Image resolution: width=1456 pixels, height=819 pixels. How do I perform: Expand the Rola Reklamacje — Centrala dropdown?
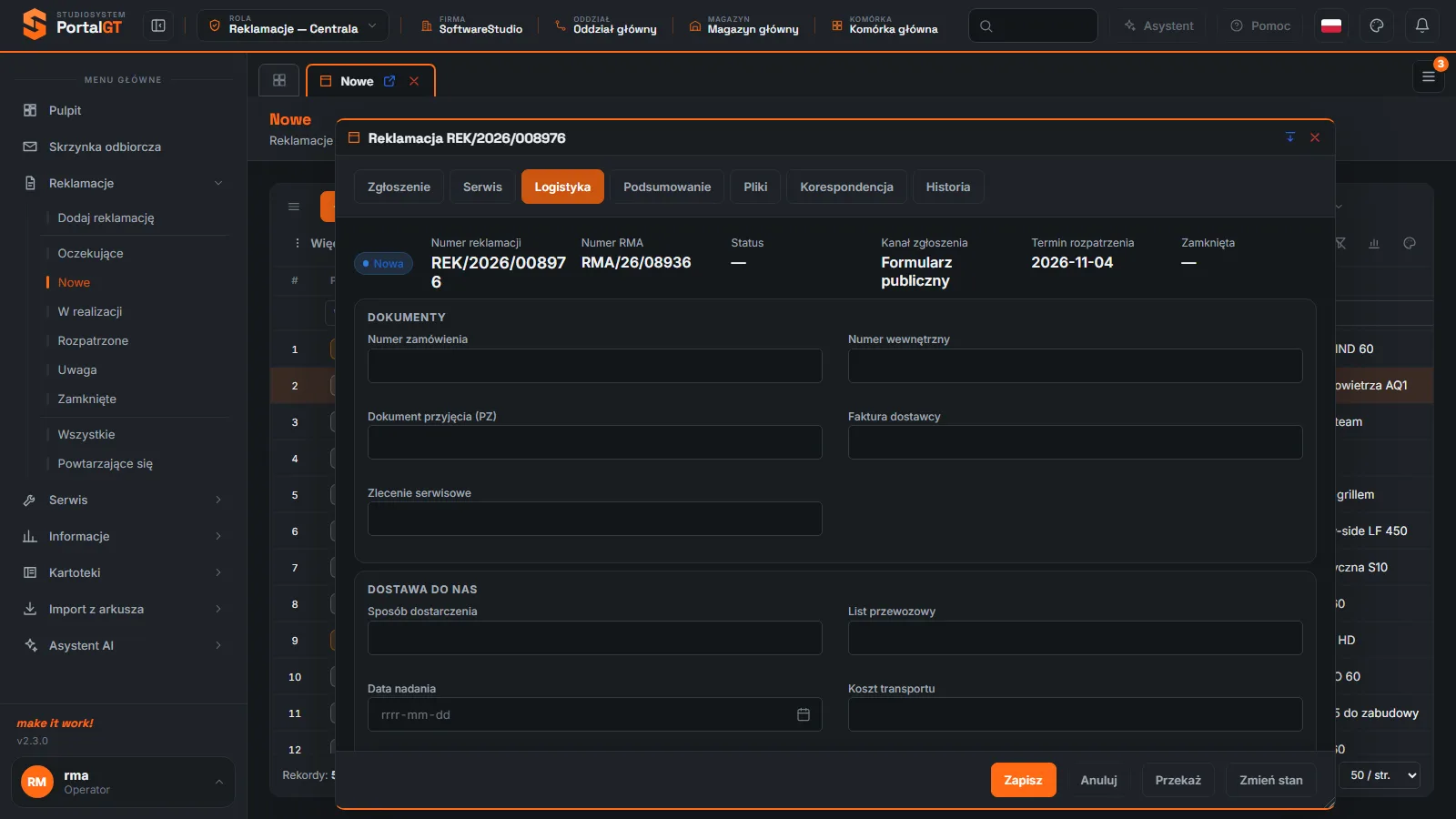point(293,25)
